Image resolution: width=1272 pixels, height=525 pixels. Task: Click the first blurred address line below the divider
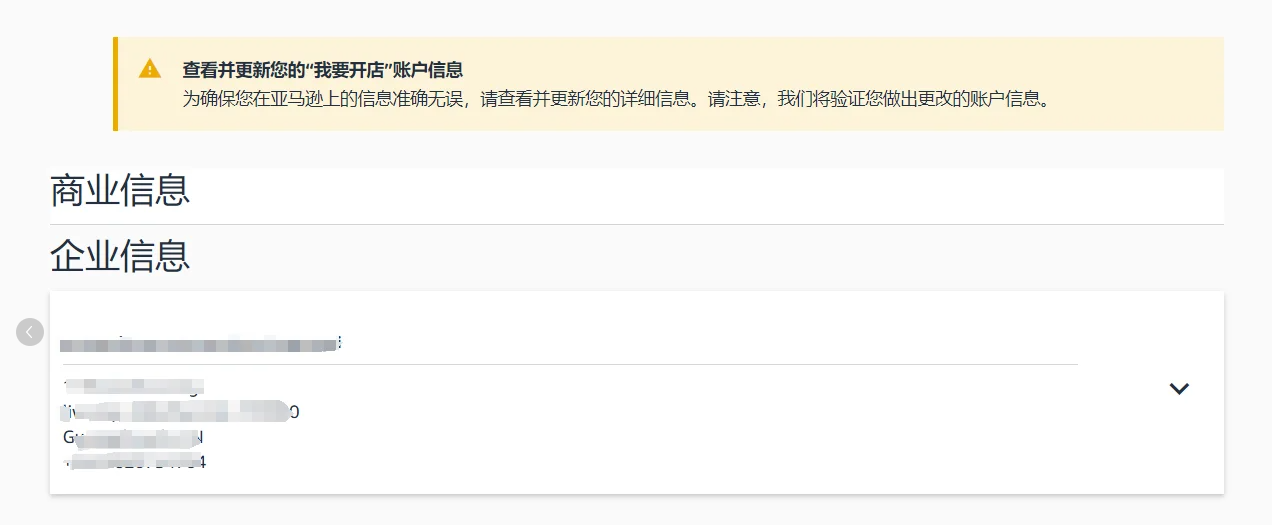tap(134, 386)
